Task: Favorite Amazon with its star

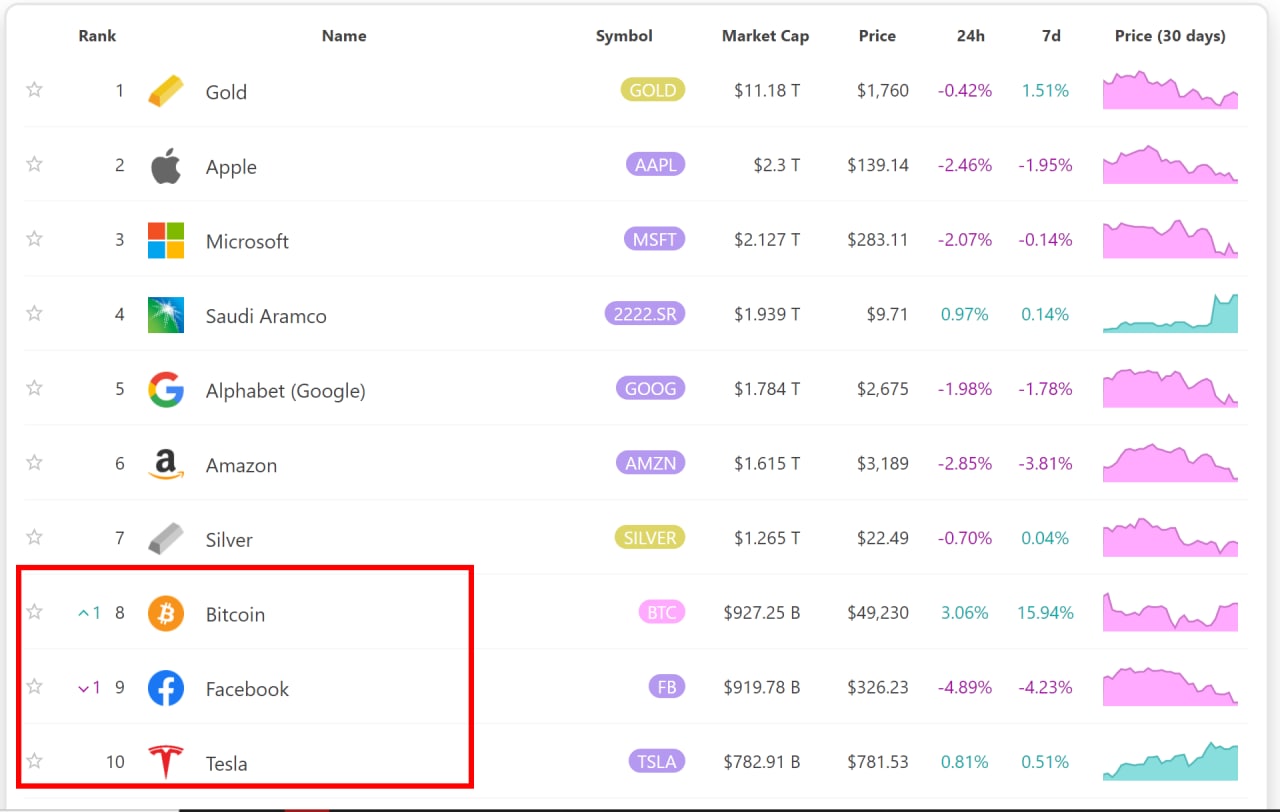Action: tap(35, 462)
